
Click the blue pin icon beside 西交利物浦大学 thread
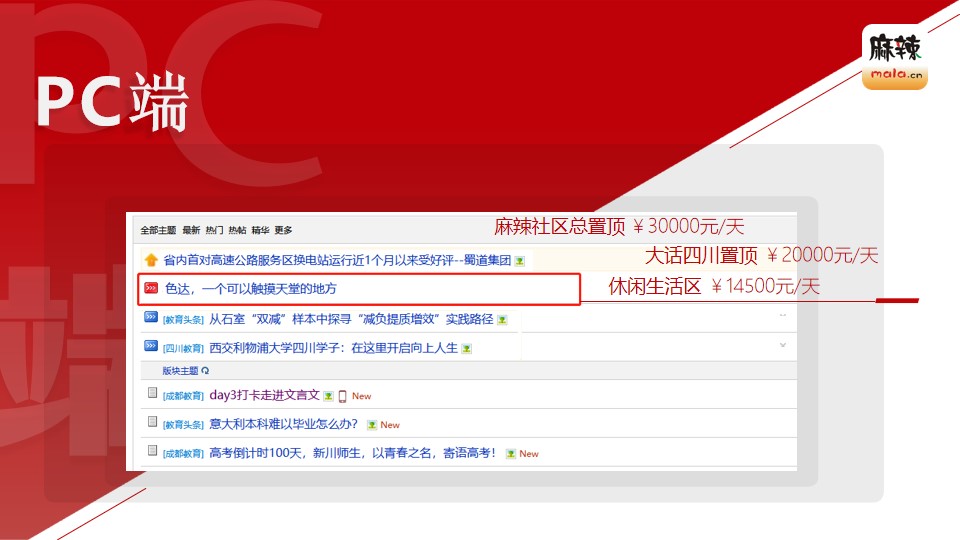151,345
